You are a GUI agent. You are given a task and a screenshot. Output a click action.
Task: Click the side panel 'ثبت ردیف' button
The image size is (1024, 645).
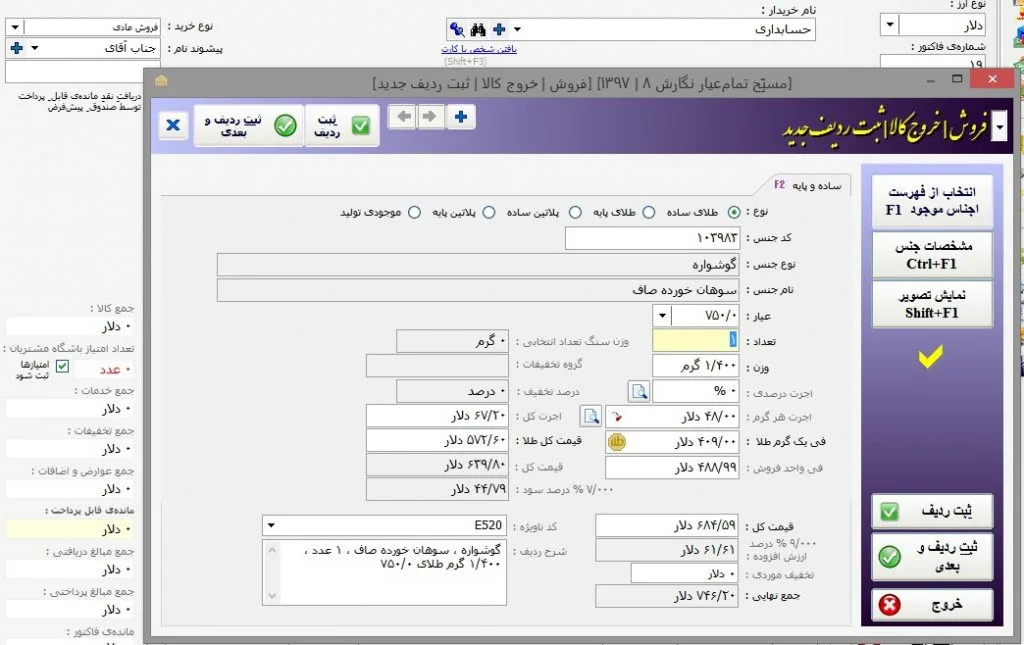click(x=932, y=511)
